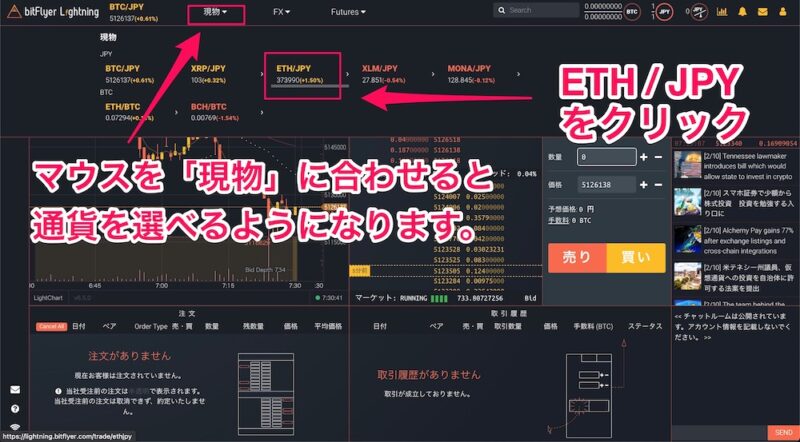Click the 買い buy button
This screenshot has width=800, height=442.
(636, 258)
